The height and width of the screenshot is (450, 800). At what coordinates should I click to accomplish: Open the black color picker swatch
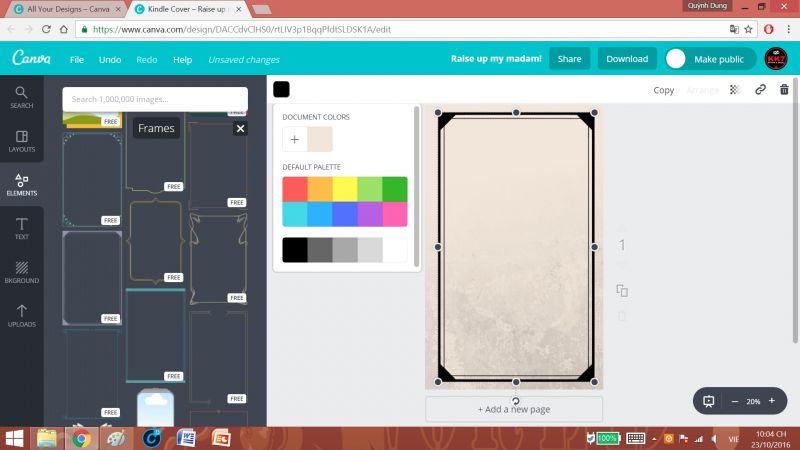tap(281, 90)
